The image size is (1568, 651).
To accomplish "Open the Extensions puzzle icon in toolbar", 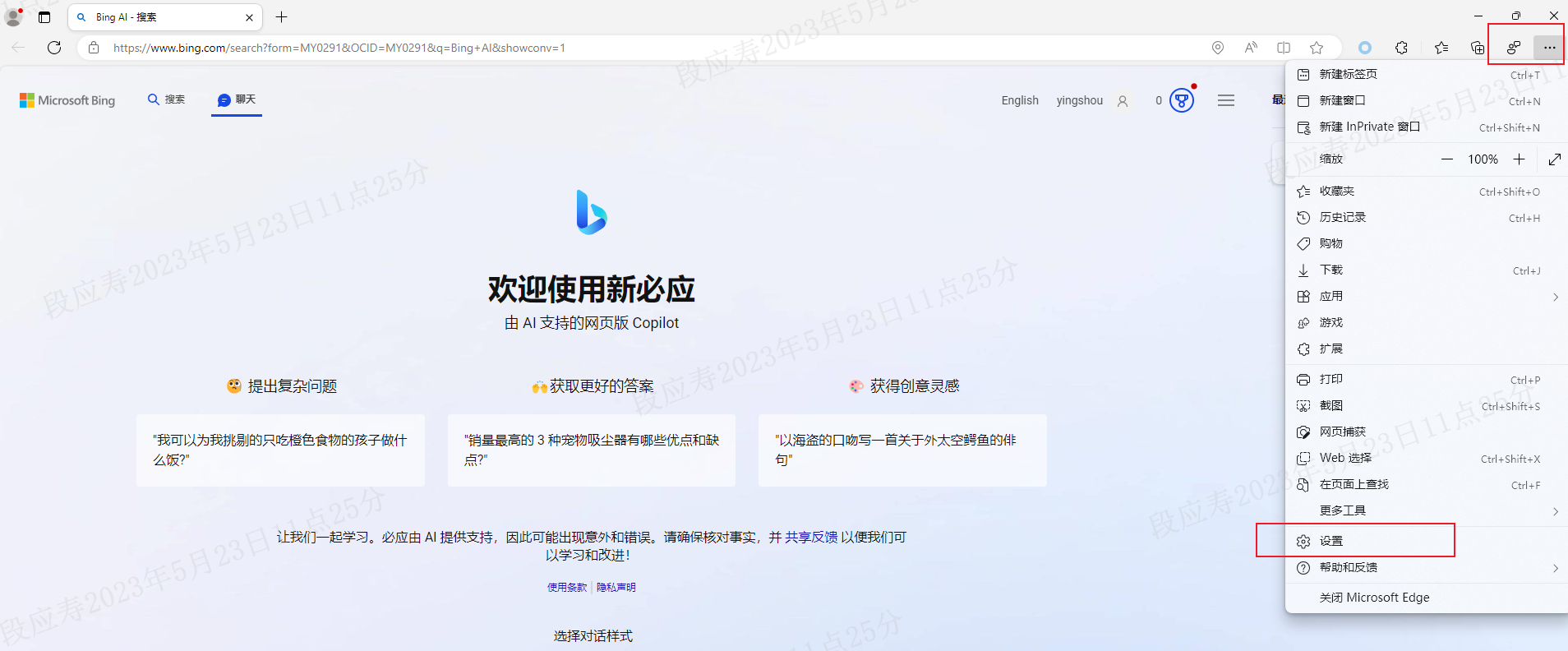I will [1402, 48].
